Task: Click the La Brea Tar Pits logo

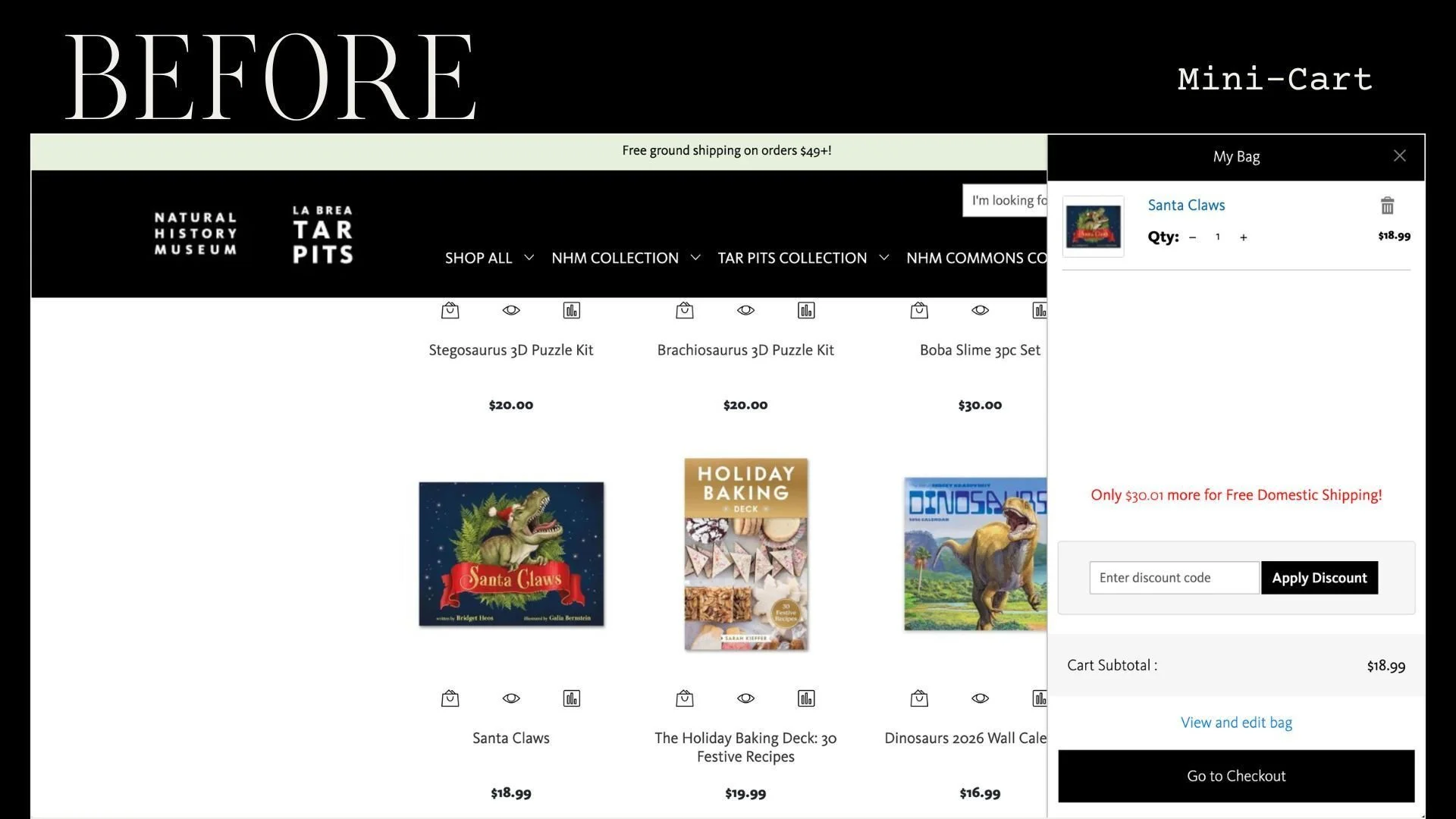Action: [323, 234]
